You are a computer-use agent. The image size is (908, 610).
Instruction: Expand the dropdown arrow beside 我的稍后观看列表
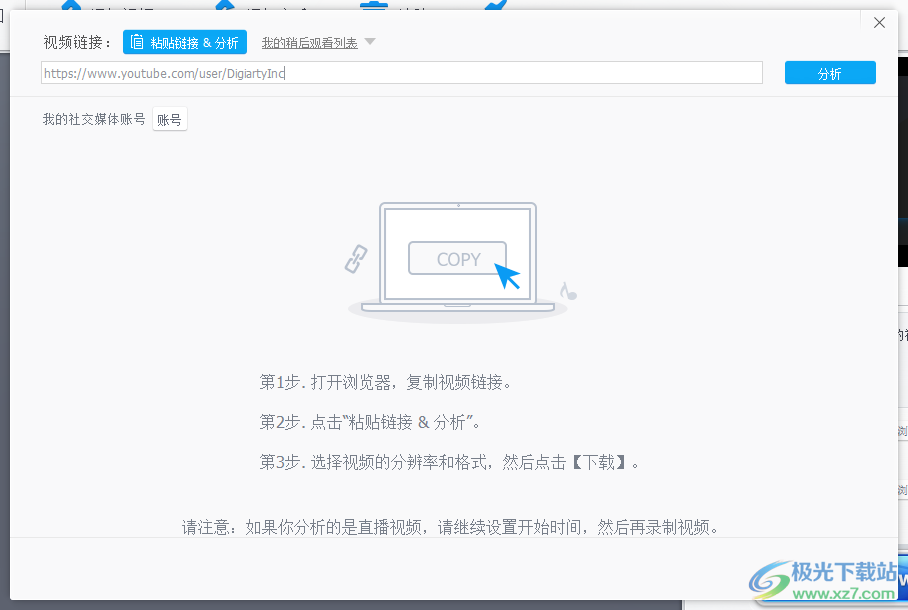[x=369, y=42]
